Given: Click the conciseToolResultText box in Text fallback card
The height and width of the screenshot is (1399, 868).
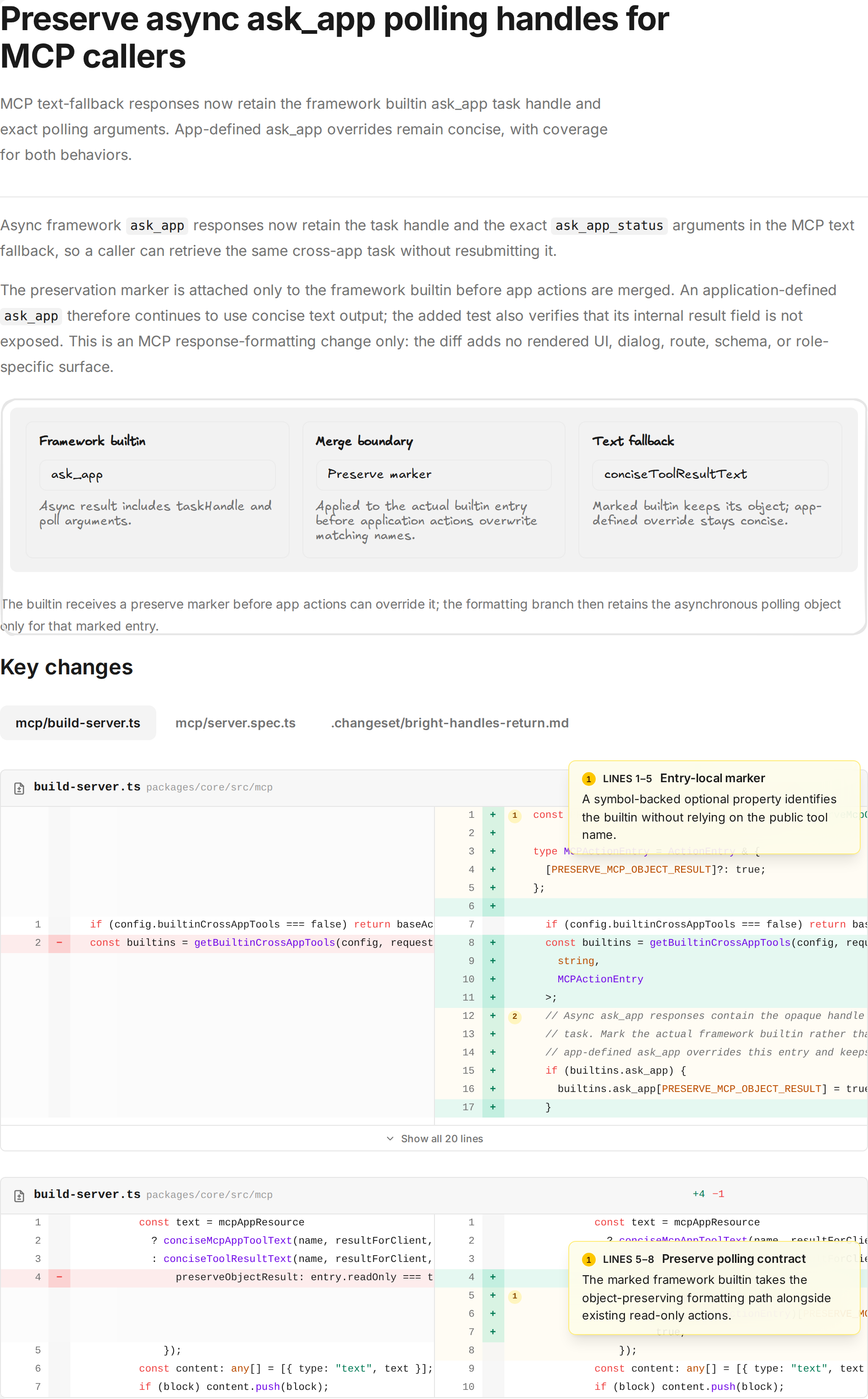Looking at the screenshot, I should [710, 475].
